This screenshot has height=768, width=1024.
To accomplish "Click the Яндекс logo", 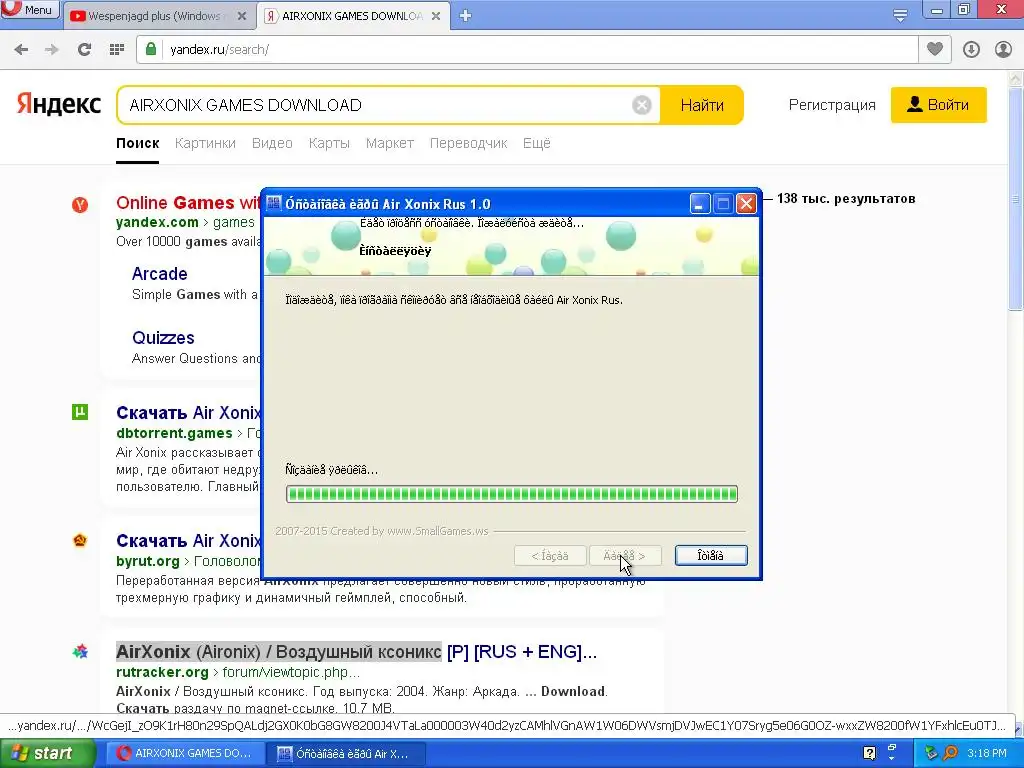I will tap(59, 104).
